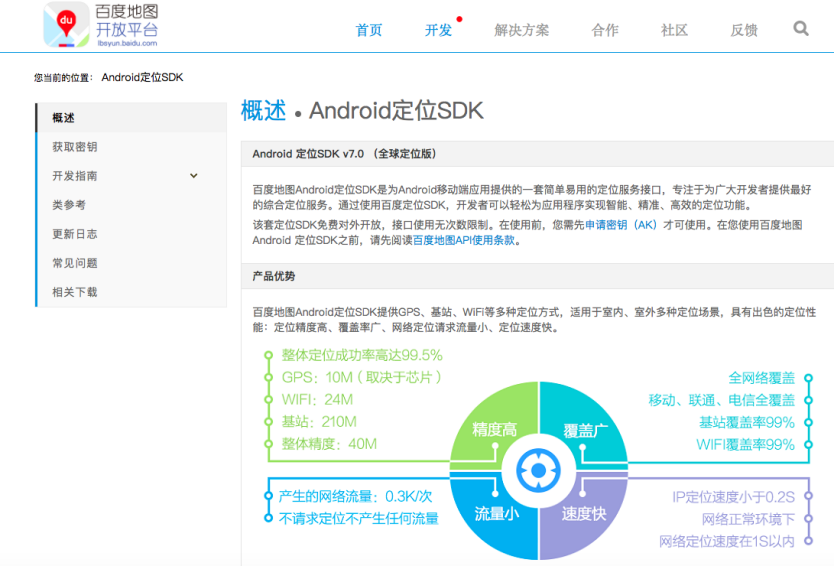835x566 pixels.
Task: Expand the 开发指南 chevron
Action: click(x=194, y=176)
